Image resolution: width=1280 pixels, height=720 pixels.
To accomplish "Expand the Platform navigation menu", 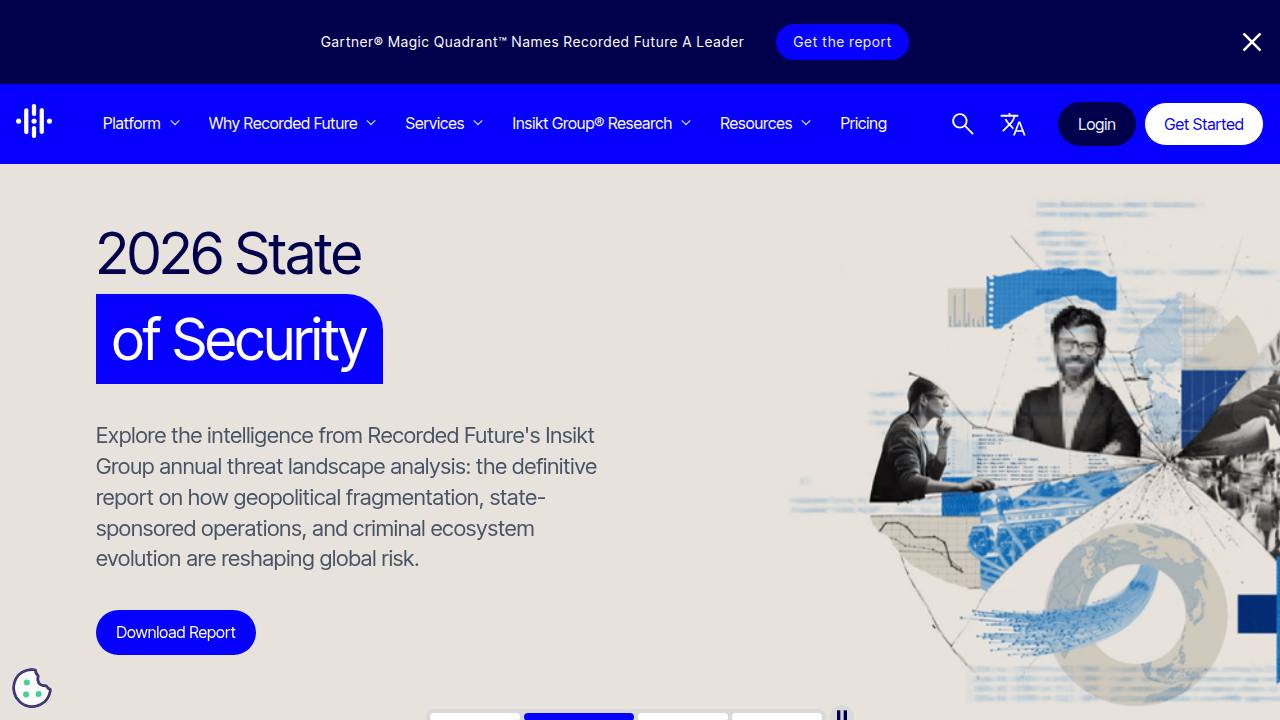I will tap(141, 123).
